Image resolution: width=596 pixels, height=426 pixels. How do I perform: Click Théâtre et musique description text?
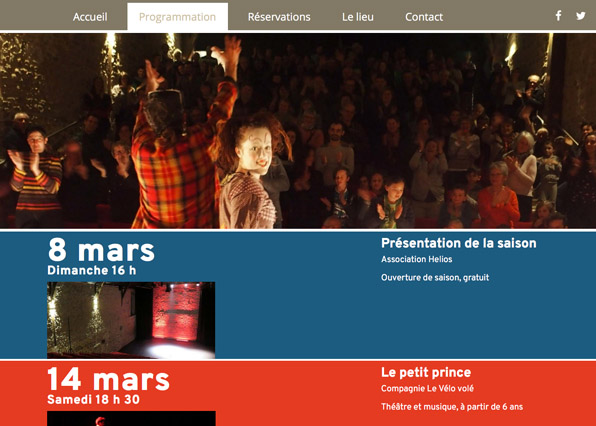(452, 407)
